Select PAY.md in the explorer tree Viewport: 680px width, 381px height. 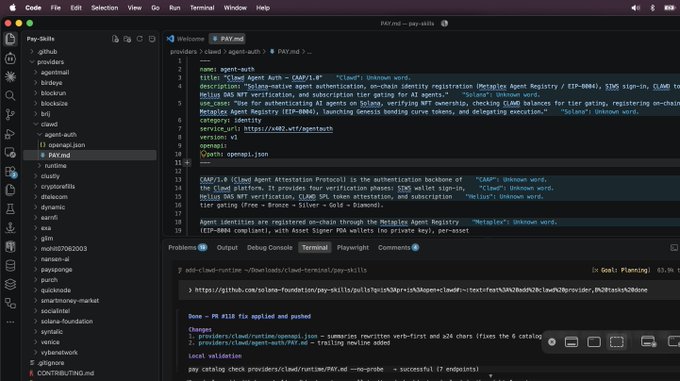[x=59, y=155]
